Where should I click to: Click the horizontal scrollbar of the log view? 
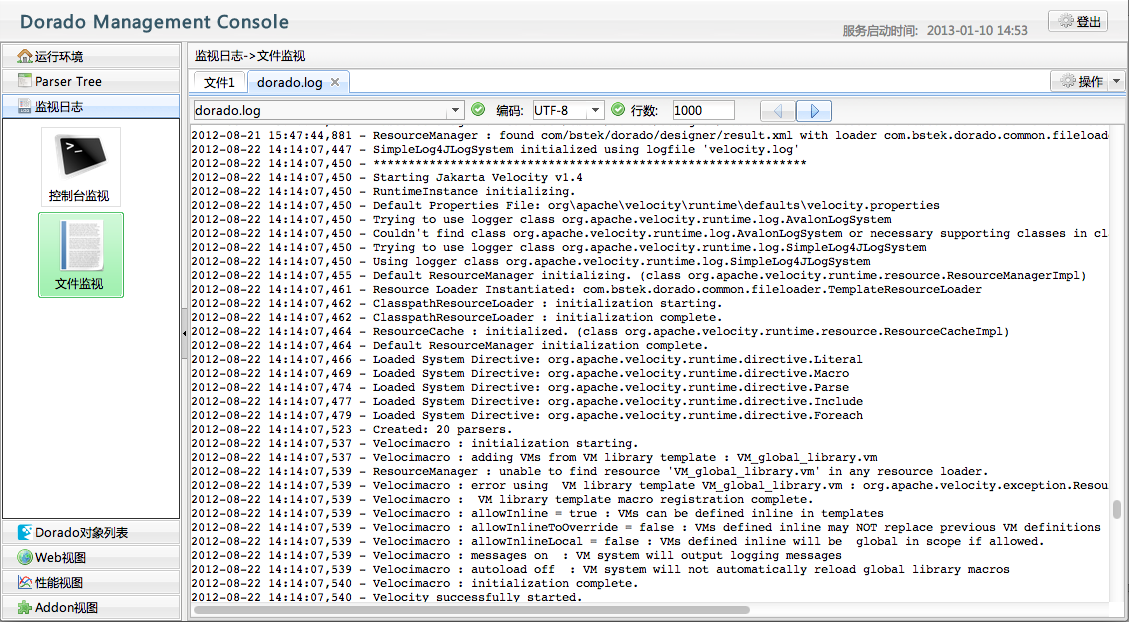click(470, 609)
